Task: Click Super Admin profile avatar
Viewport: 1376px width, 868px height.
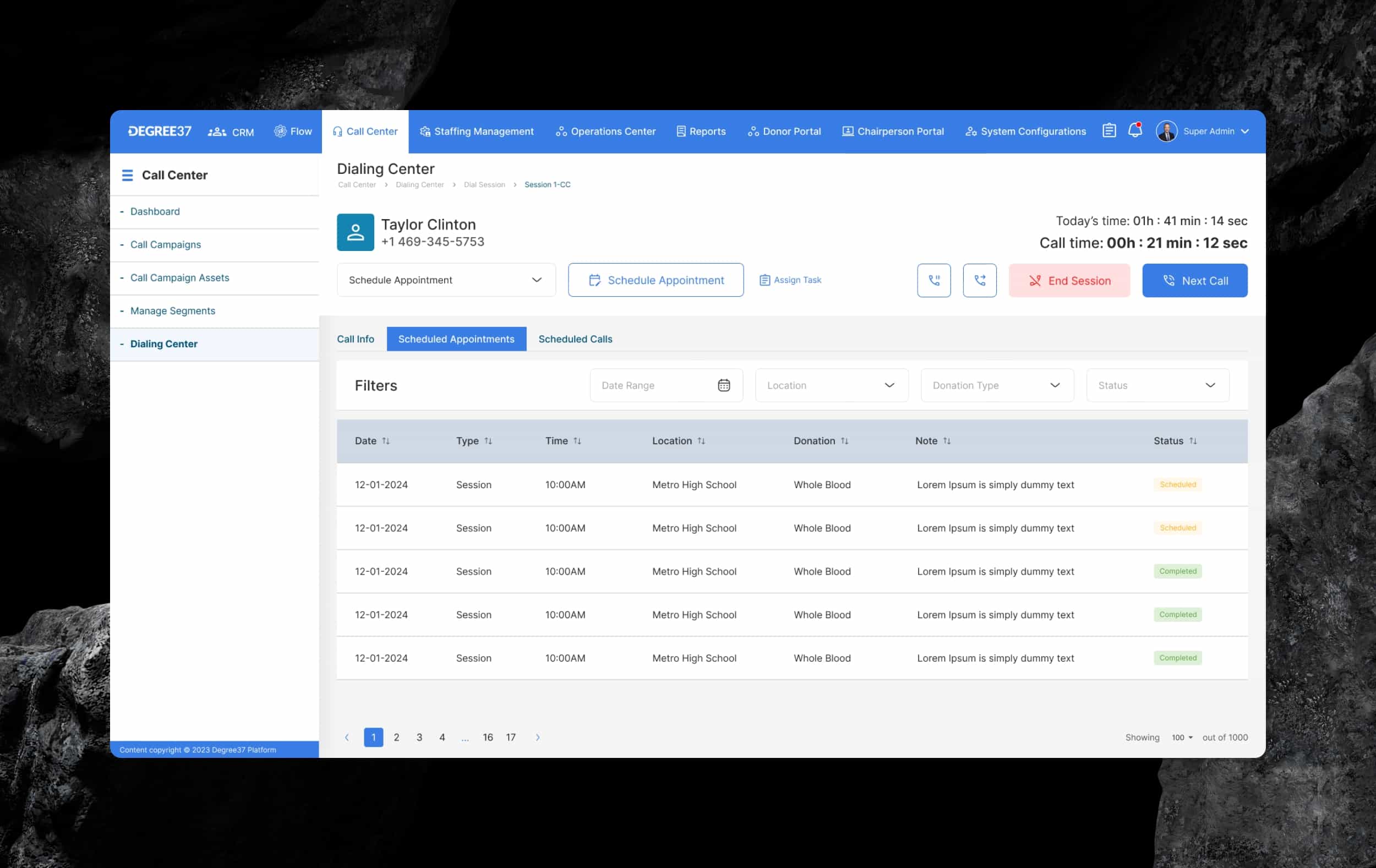Action: point(1166,132)
